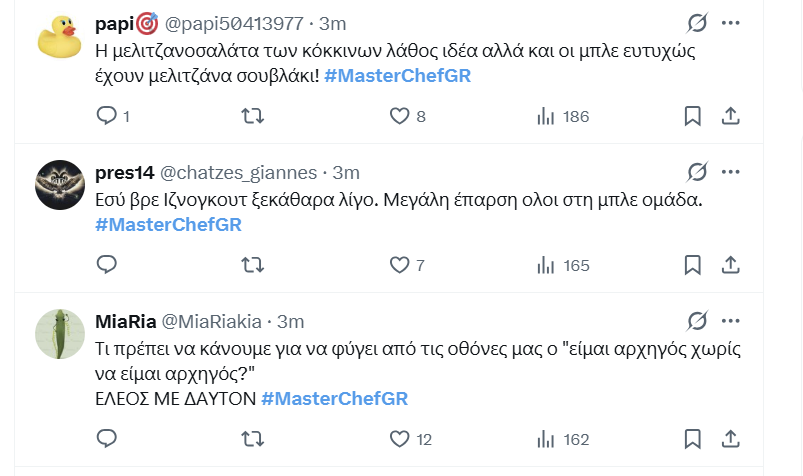This screenshot has width=803, height=476.
Task: Reply to the pres14 tweet
Action: pyautogui.click(x=107, y=265)
